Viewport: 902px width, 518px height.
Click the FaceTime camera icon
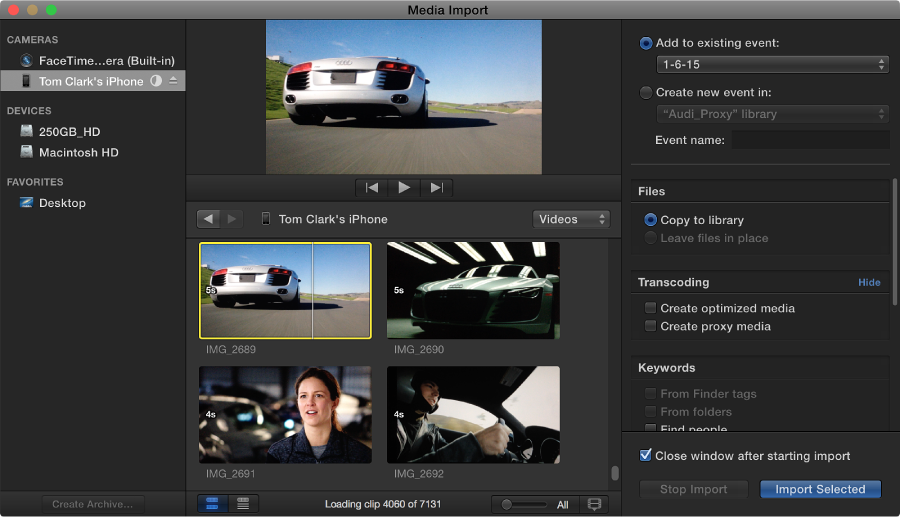click(x=26, y=60)
